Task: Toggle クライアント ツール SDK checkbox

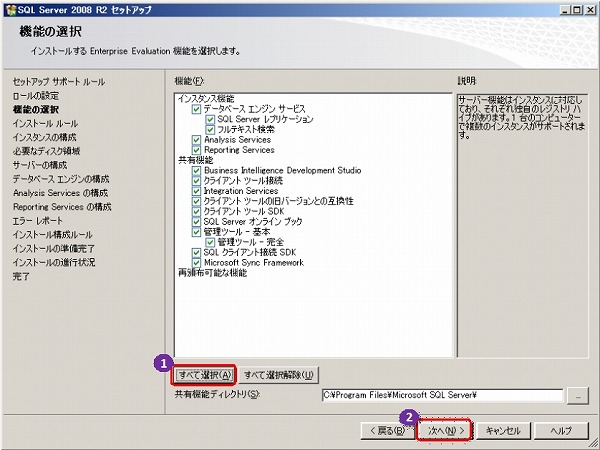Action: [196, 212]
